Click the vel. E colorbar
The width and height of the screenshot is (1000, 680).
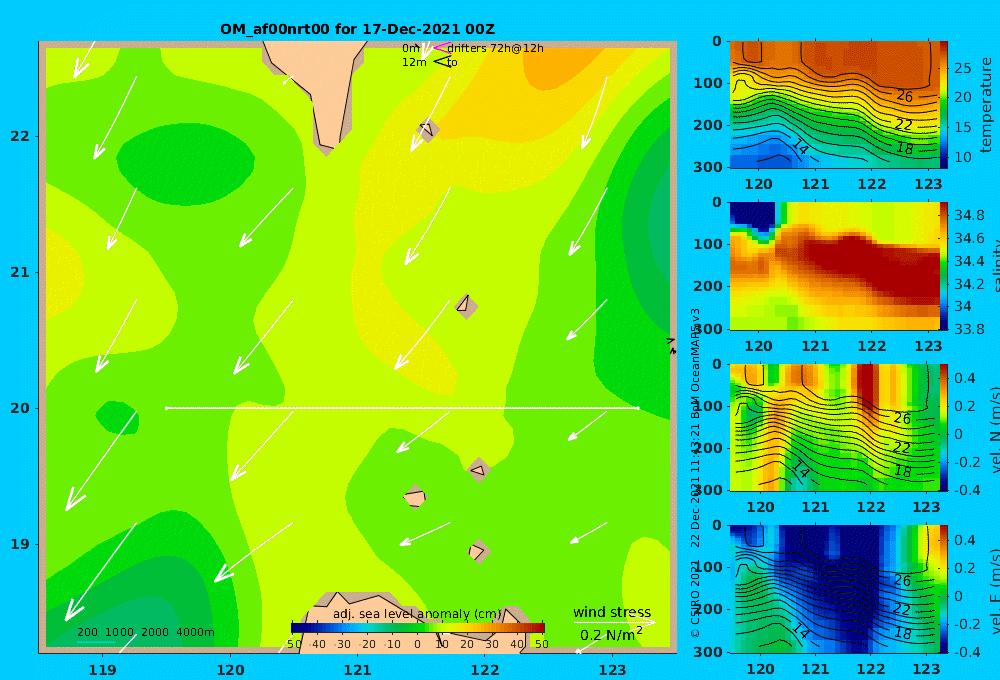point(944,589)
